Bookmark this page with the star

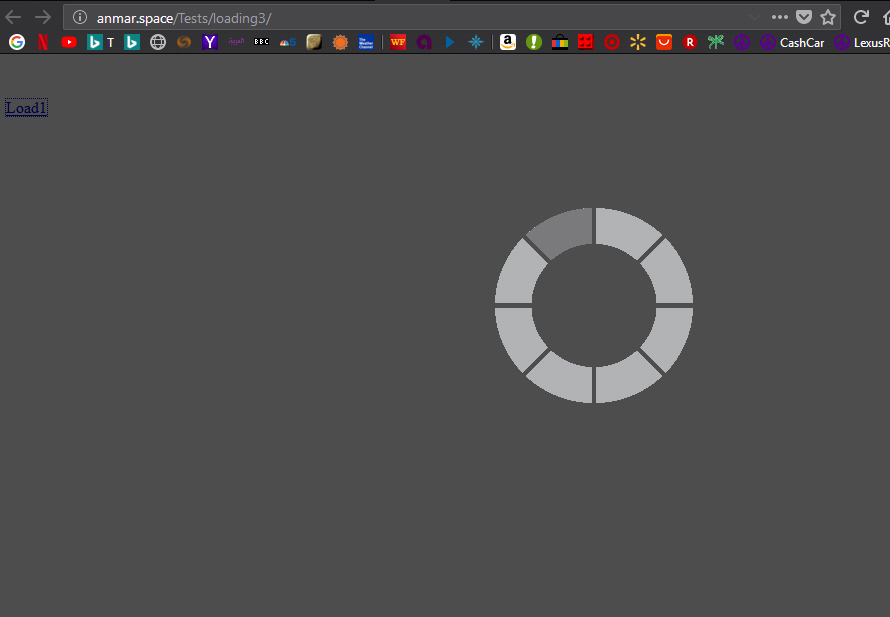click(x=828, y=17)
